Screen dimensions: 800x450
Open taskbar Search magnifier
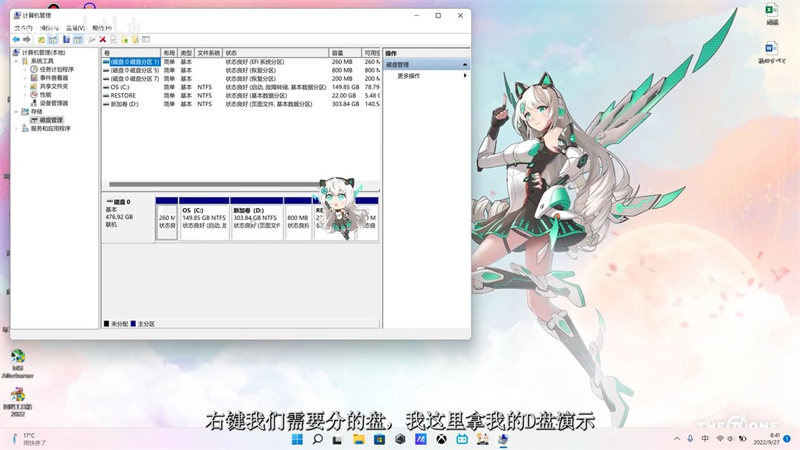coord(317,439)
